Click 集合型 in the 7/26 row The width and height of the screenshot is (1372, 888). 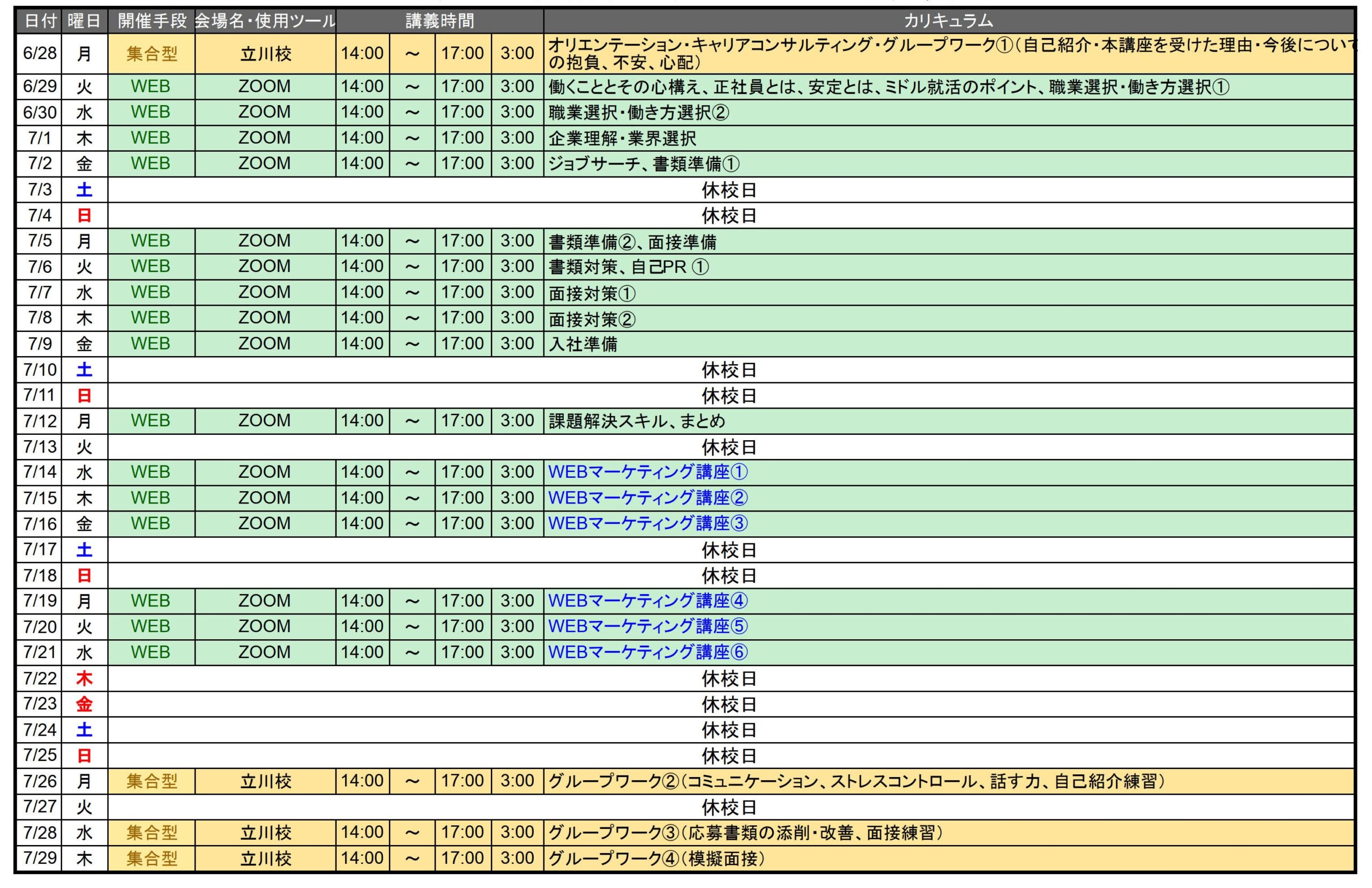[152, 781]
